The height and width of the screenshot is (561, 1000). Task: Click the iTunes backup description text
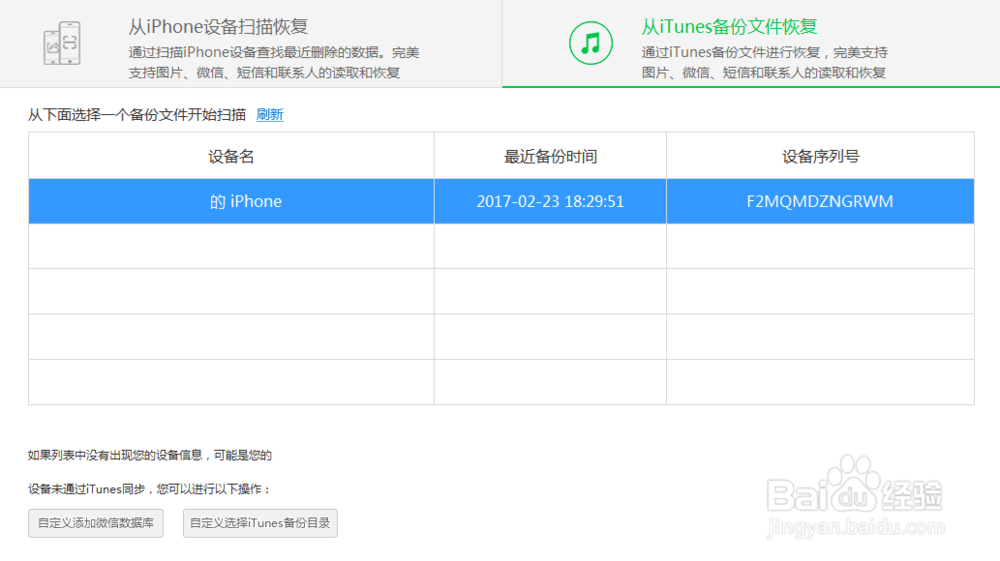pos(765,62)
